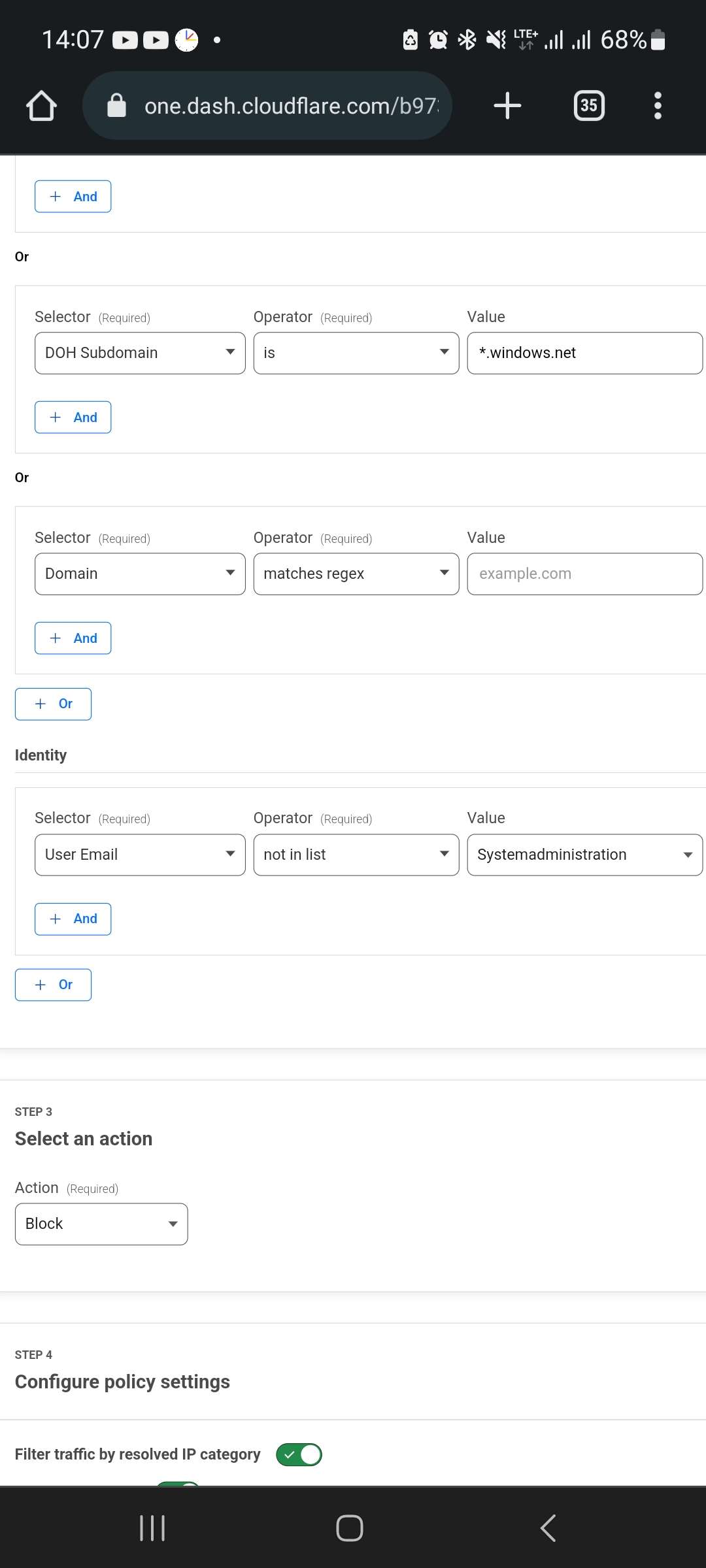Focus the example.com value input field

click(x=584, y=574)
